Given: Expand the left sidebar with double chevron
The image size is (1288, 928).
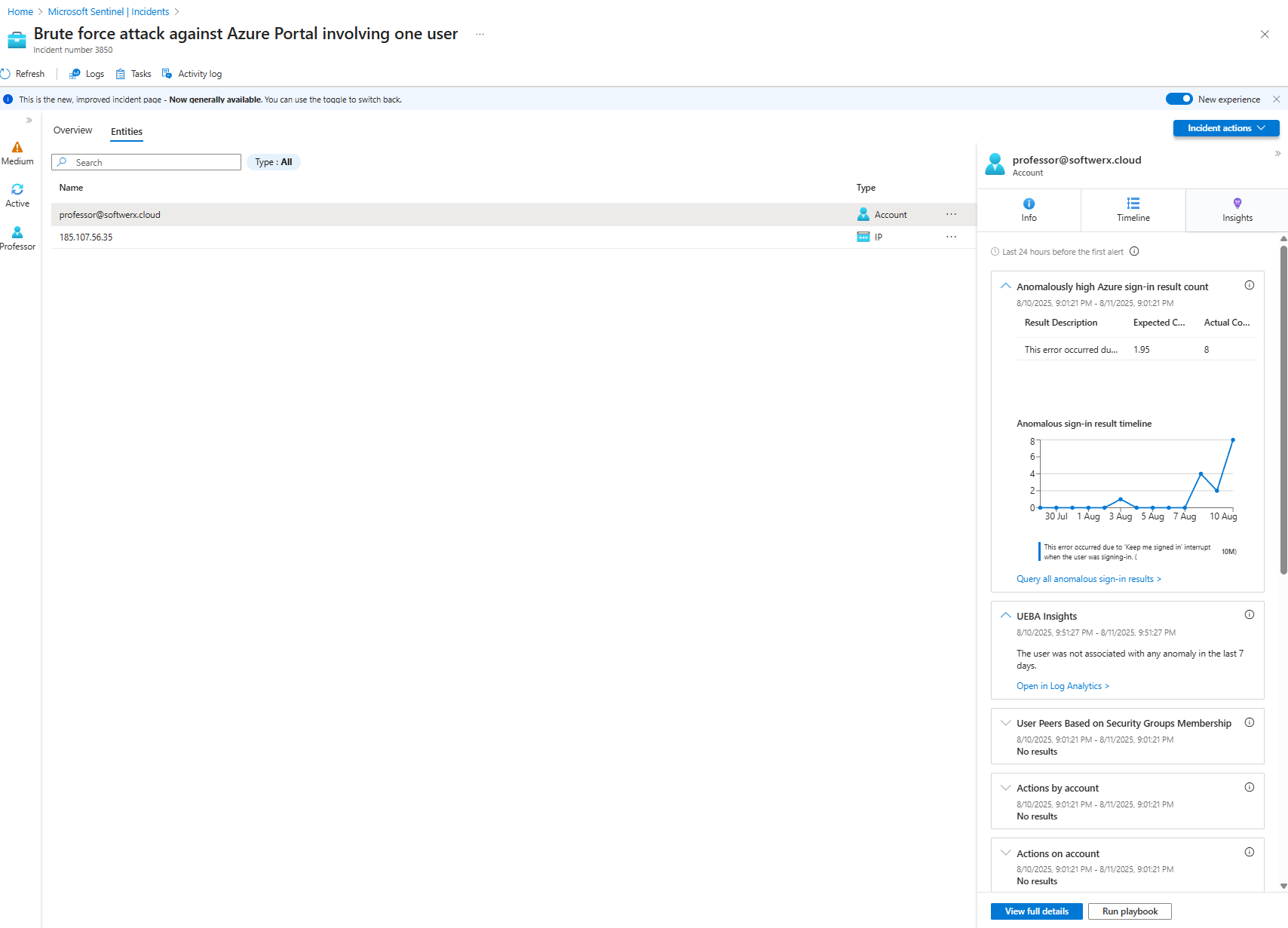Looking at the screenshot, I should 29,121.
